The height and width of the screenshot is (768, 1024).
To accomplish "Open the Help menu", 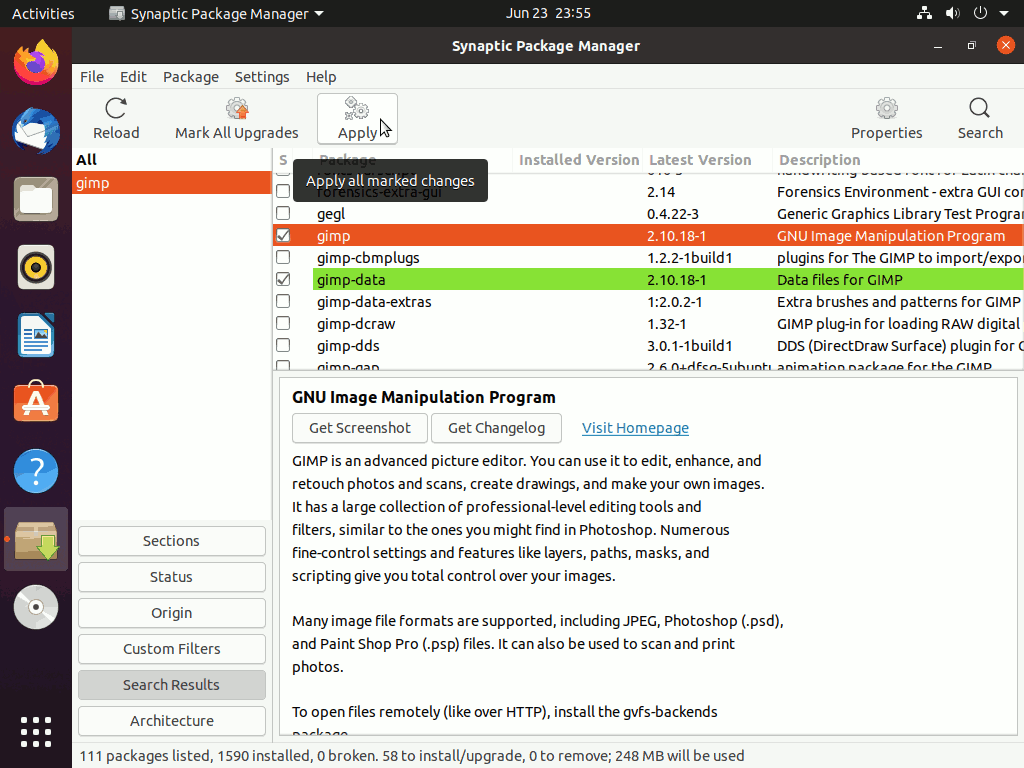I will [321, 76].
